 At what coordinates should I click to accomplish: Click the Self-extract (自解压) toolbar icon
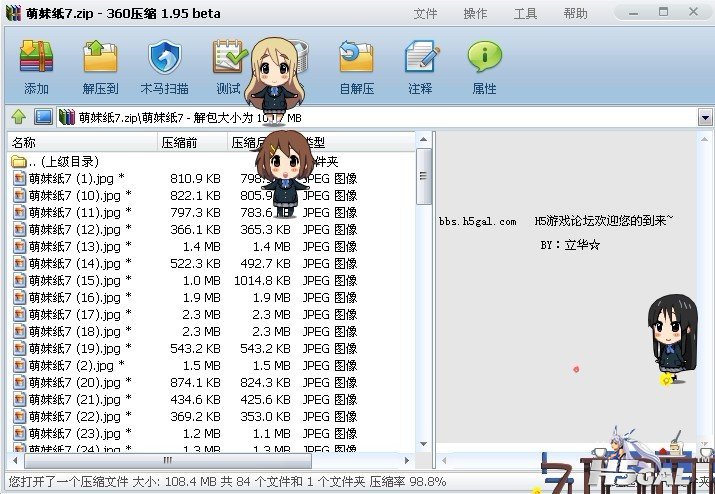356,56
